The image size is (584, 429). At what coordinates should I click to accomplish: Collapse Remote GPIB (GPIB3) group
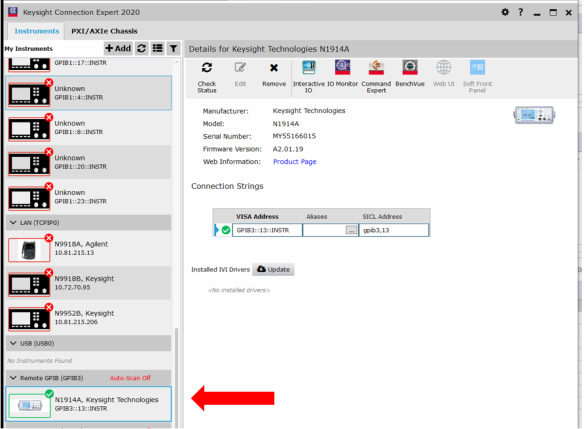pos(13,378)
